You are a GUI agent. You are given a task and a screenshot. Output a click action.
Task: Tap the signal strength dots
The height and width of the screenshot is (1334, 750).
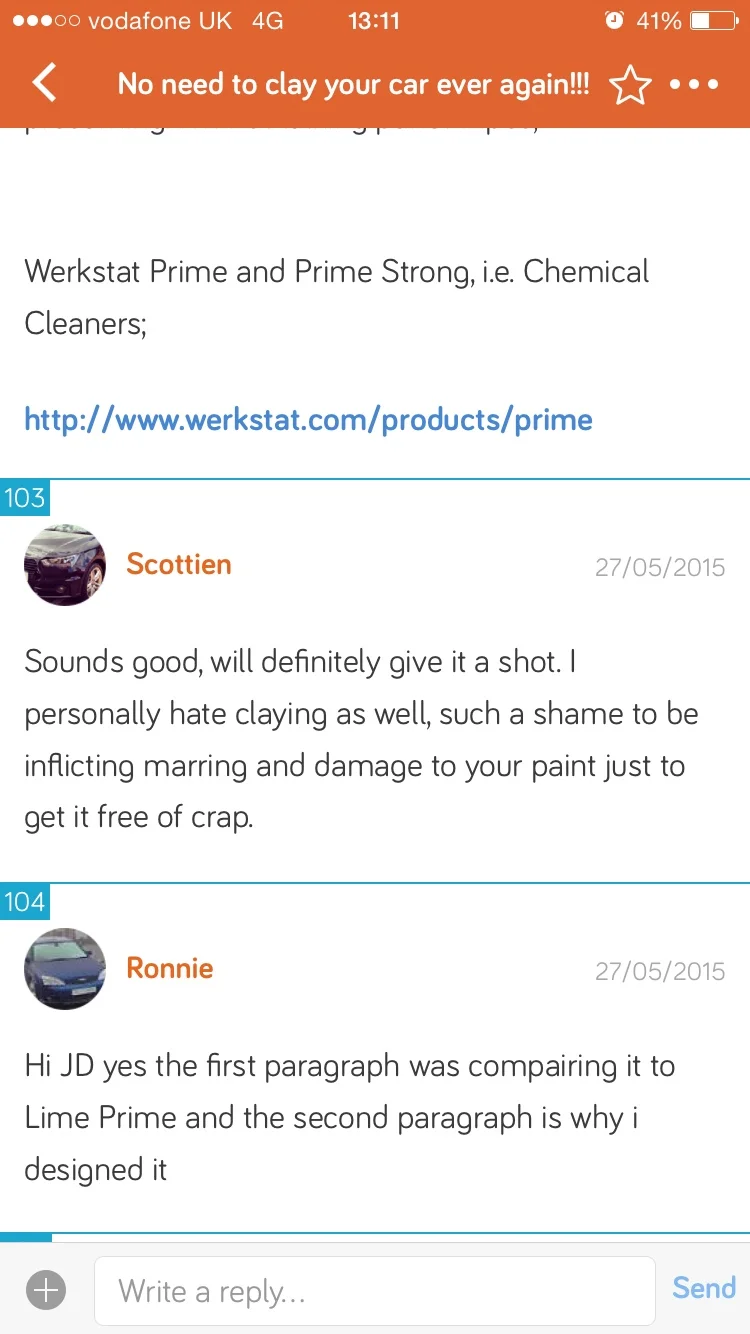pos(46,20)
